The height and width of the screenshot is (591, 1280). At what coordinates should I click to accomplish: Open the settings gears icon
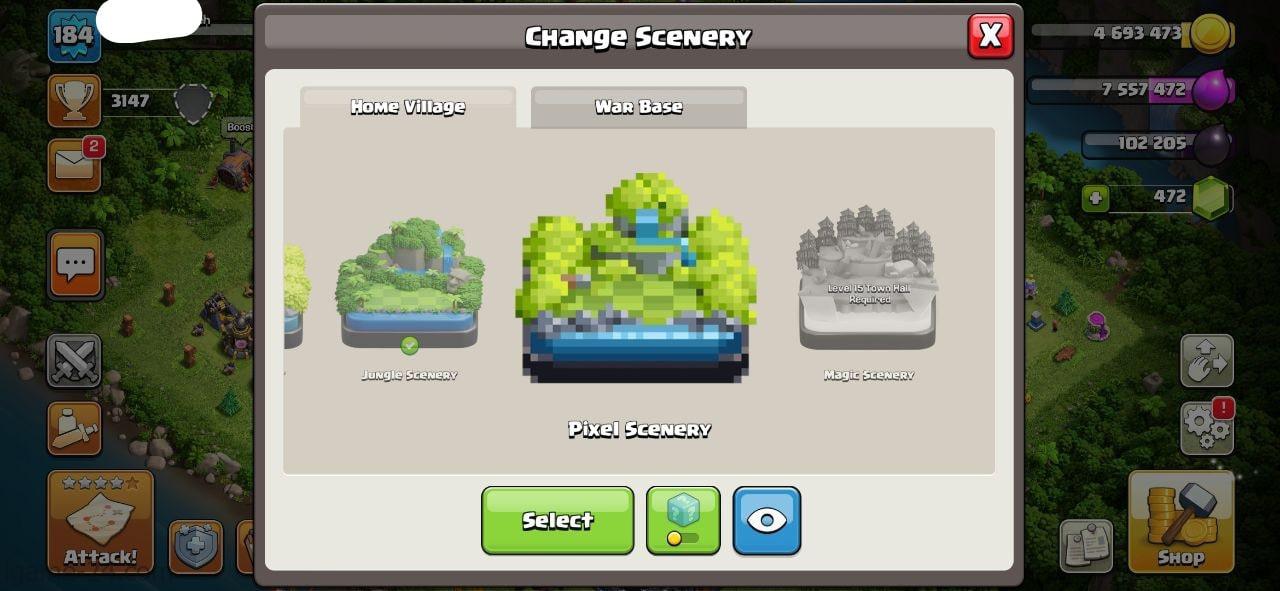[x=1206, y=427]
